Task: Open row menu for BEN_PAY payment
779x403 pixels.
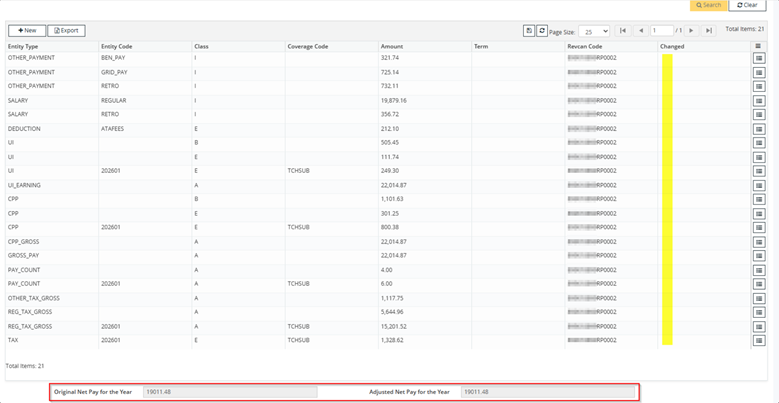Action: (759, 59)
